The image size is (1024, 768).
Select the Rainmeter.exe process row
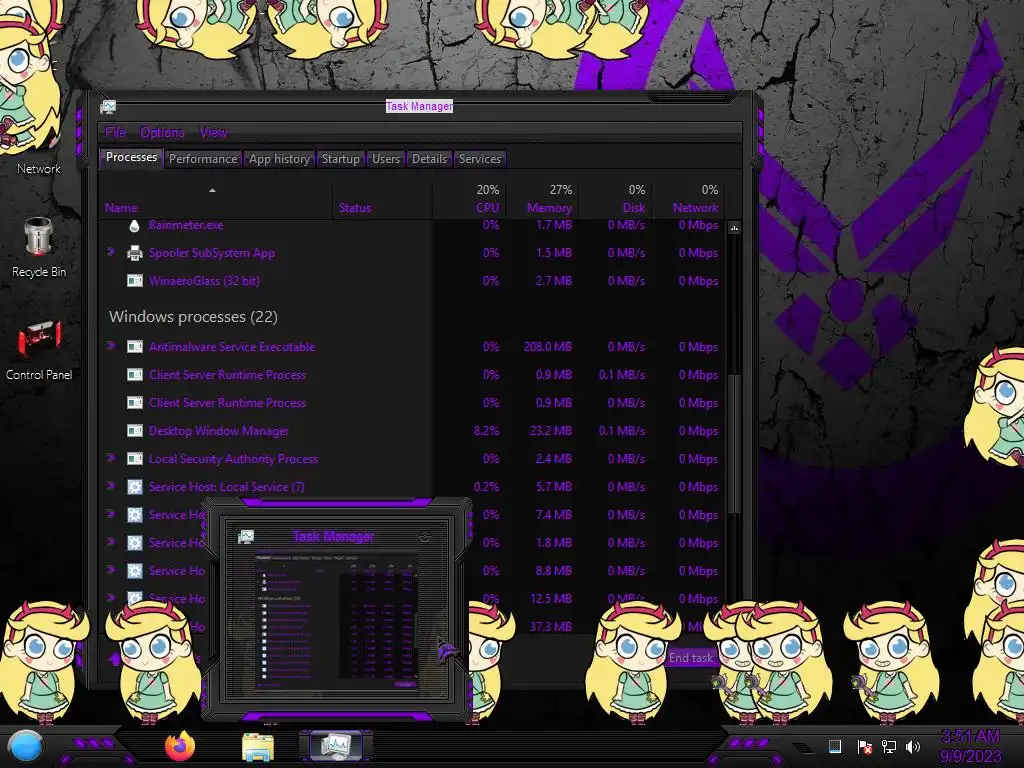413,225
